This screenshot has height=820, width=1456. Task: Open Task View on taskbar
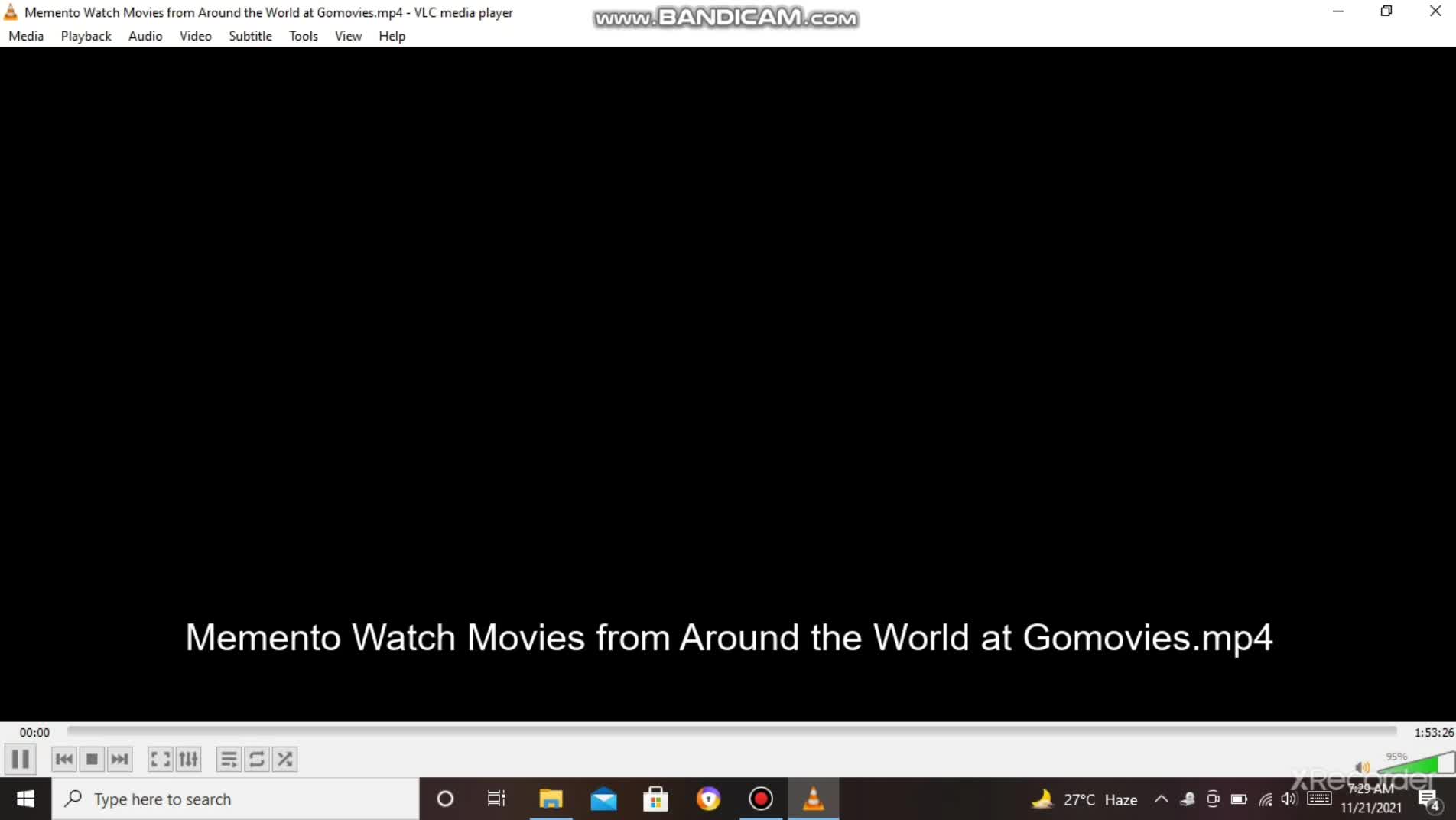tap(496, 799)
